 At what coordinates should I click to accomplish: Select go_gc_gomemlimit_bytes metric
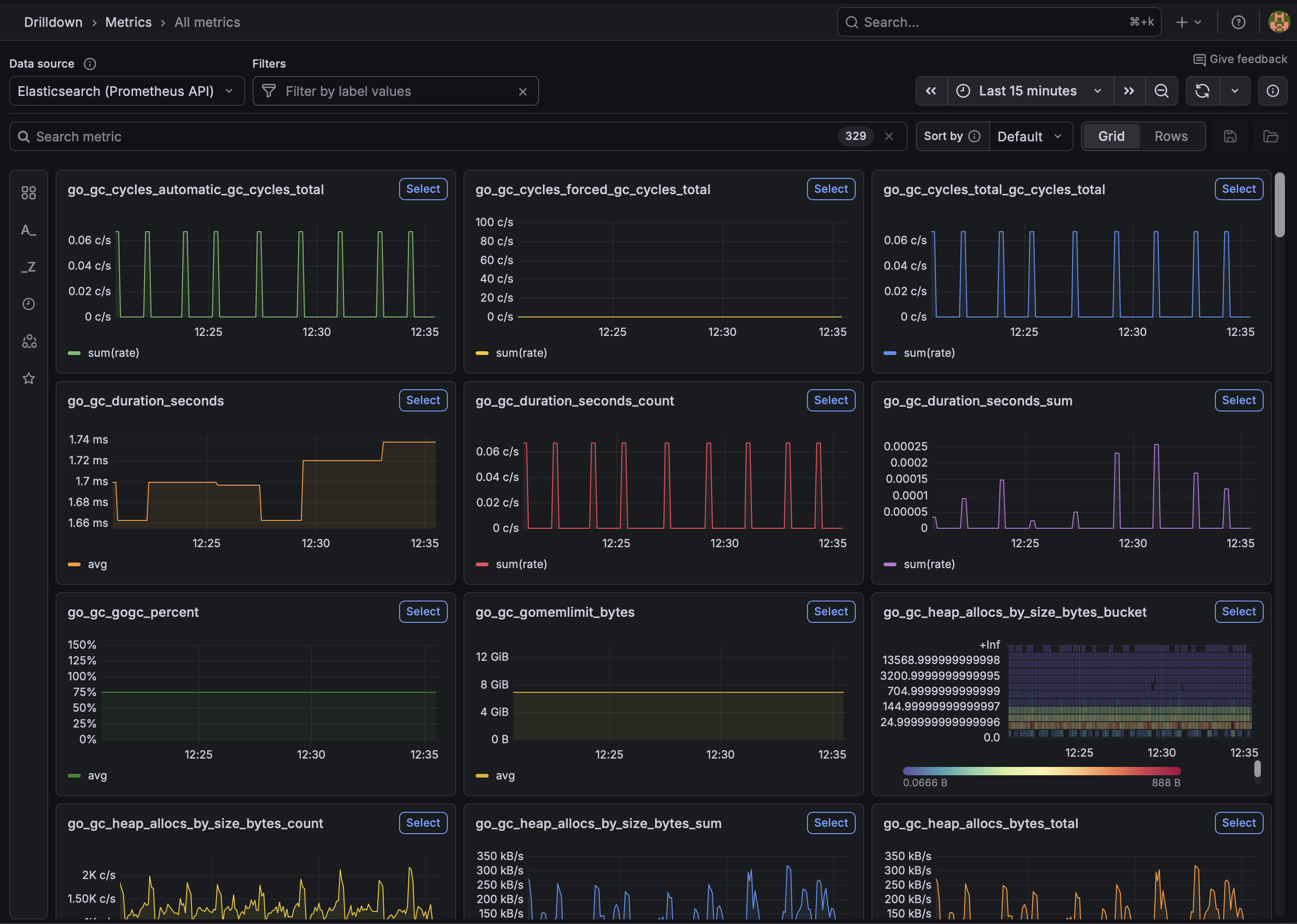830,612
